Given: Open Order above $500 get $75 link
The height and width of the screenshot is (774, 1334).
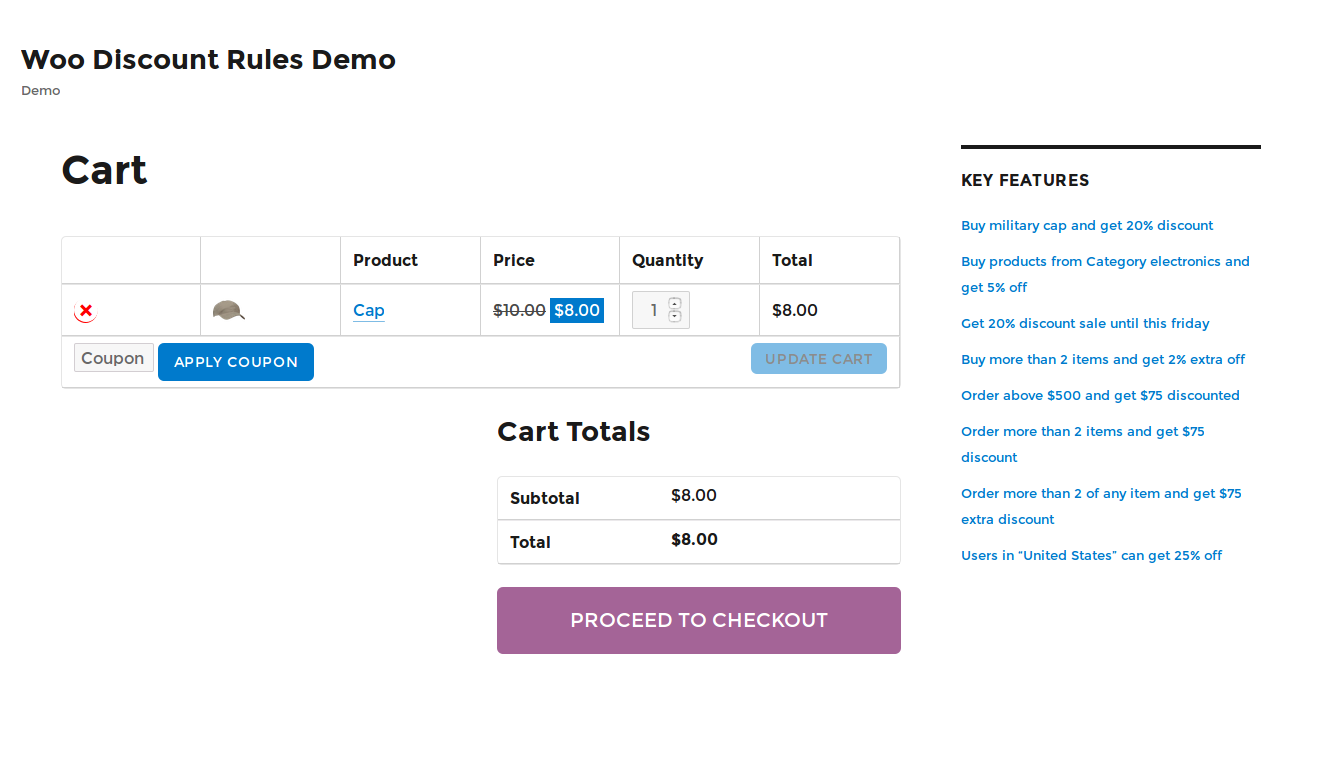Looking at the screenshot, I should (1100, 395).
